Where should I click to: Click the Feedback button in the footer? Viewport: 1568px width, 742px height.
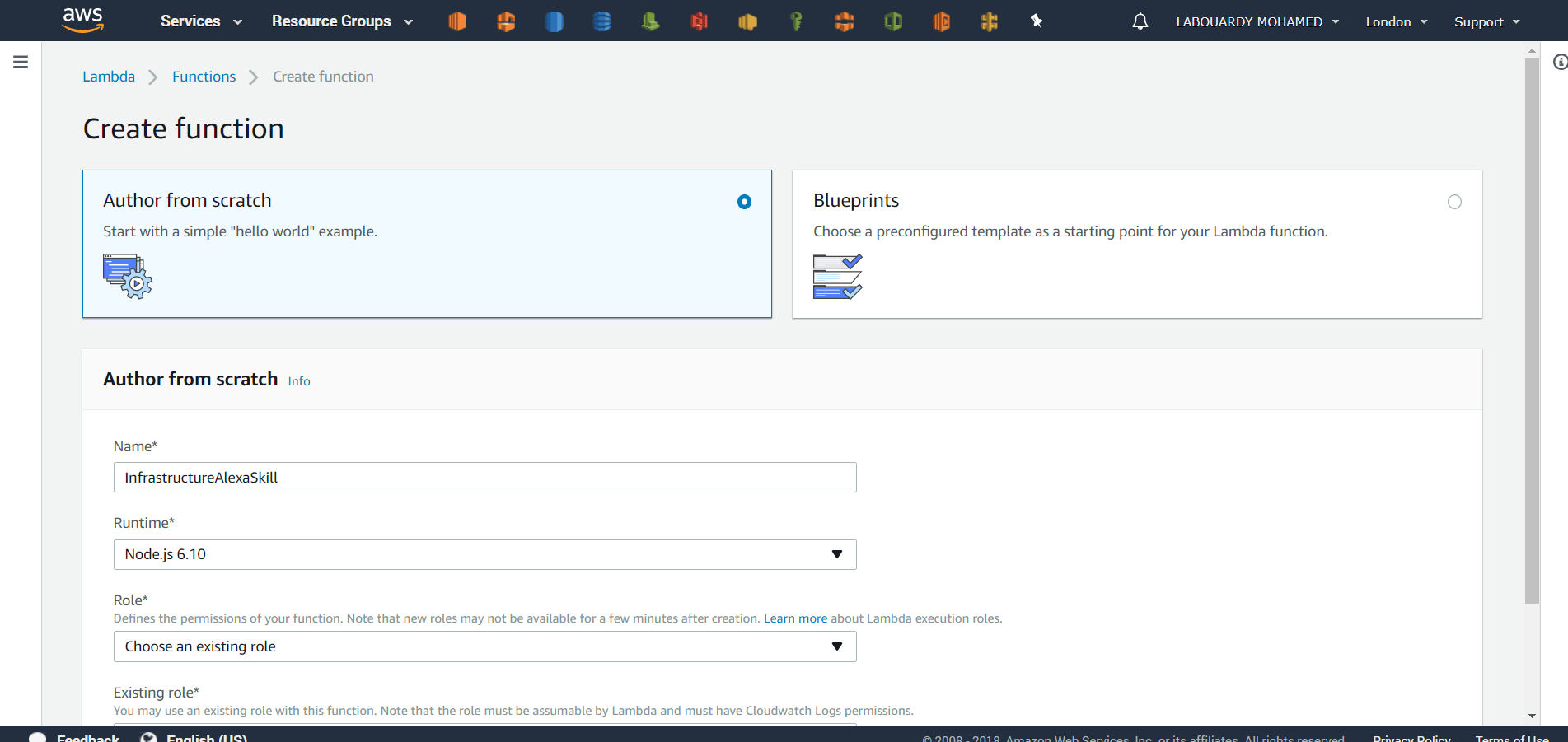point(87,737)
